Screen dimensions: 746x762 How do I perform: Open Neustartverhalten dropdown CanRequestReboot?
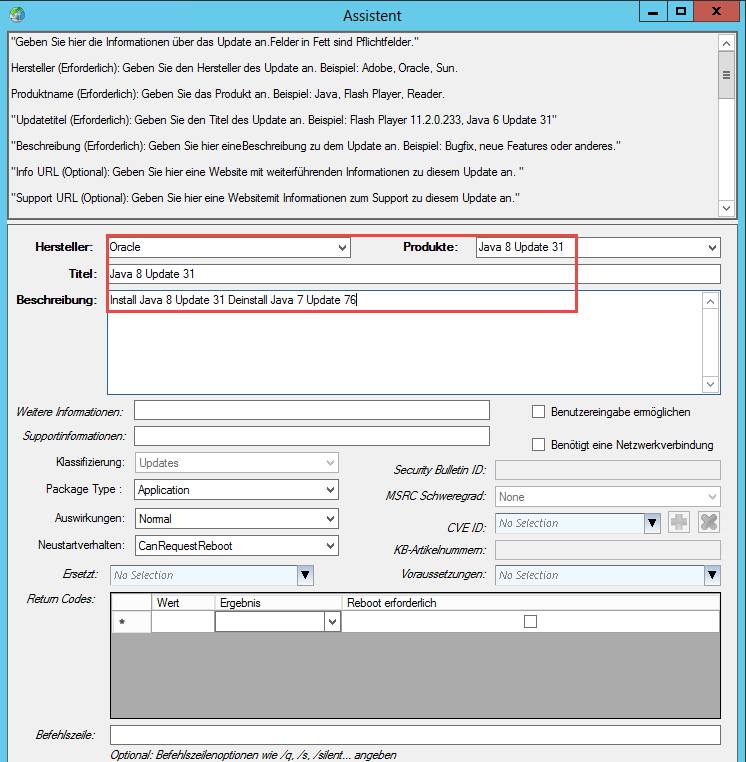point(237,546)
